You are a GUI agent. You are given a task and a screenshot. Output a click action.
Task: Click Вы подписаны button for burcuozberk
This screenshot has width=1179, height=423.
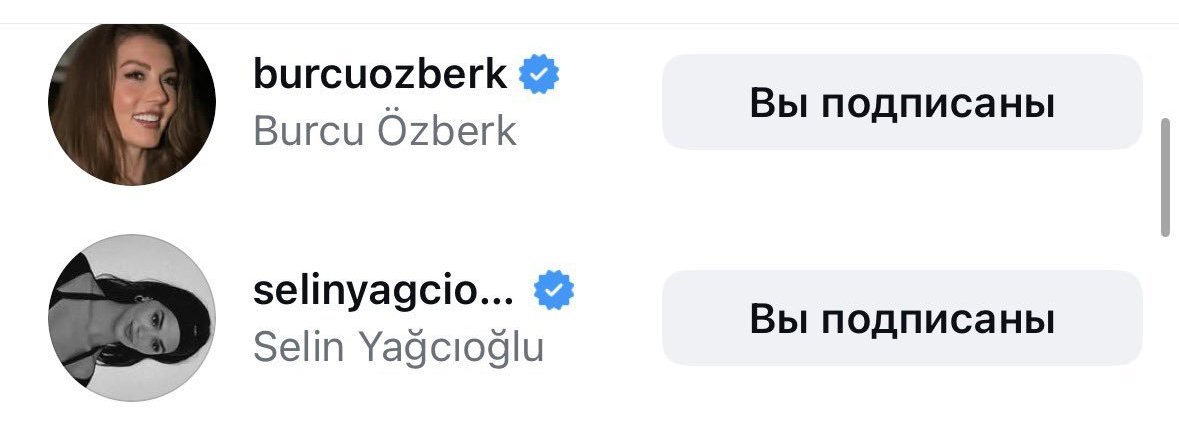click(x=902, y=102)
